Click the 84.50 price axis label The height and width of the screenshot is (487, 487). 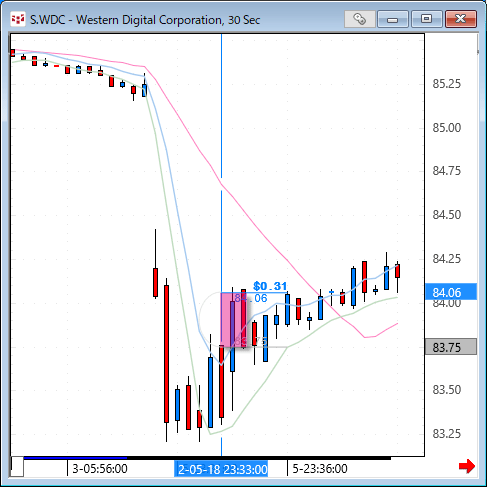pyautogui.click(x=447, y=214)
